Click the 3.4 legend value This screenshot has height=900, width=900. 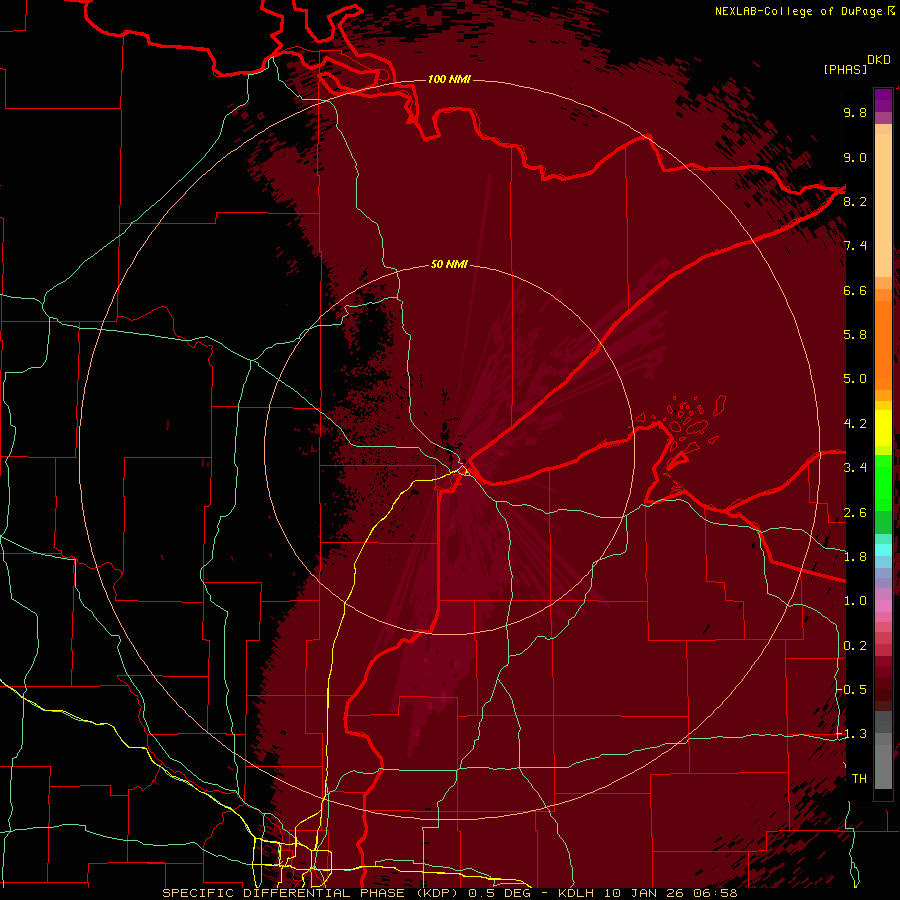coord(855,468)
